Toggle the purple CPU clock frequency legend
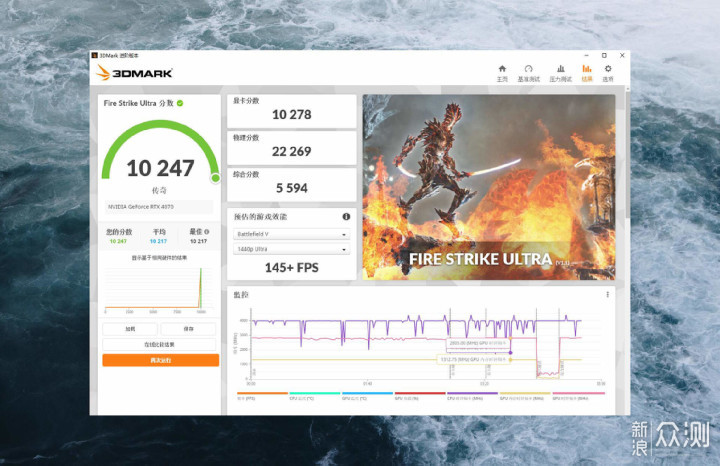This screenshot has height=466, width=720. click(472, 396)
